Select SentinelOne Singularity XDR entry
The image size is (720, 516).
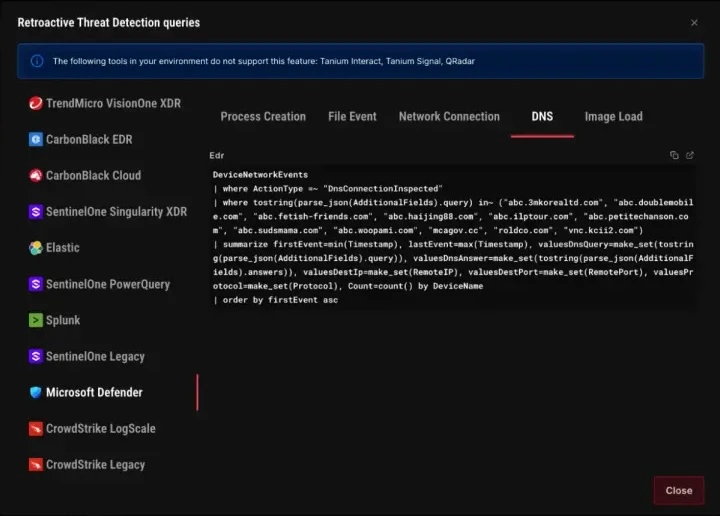pyautogui.click(x=108, y=212)
